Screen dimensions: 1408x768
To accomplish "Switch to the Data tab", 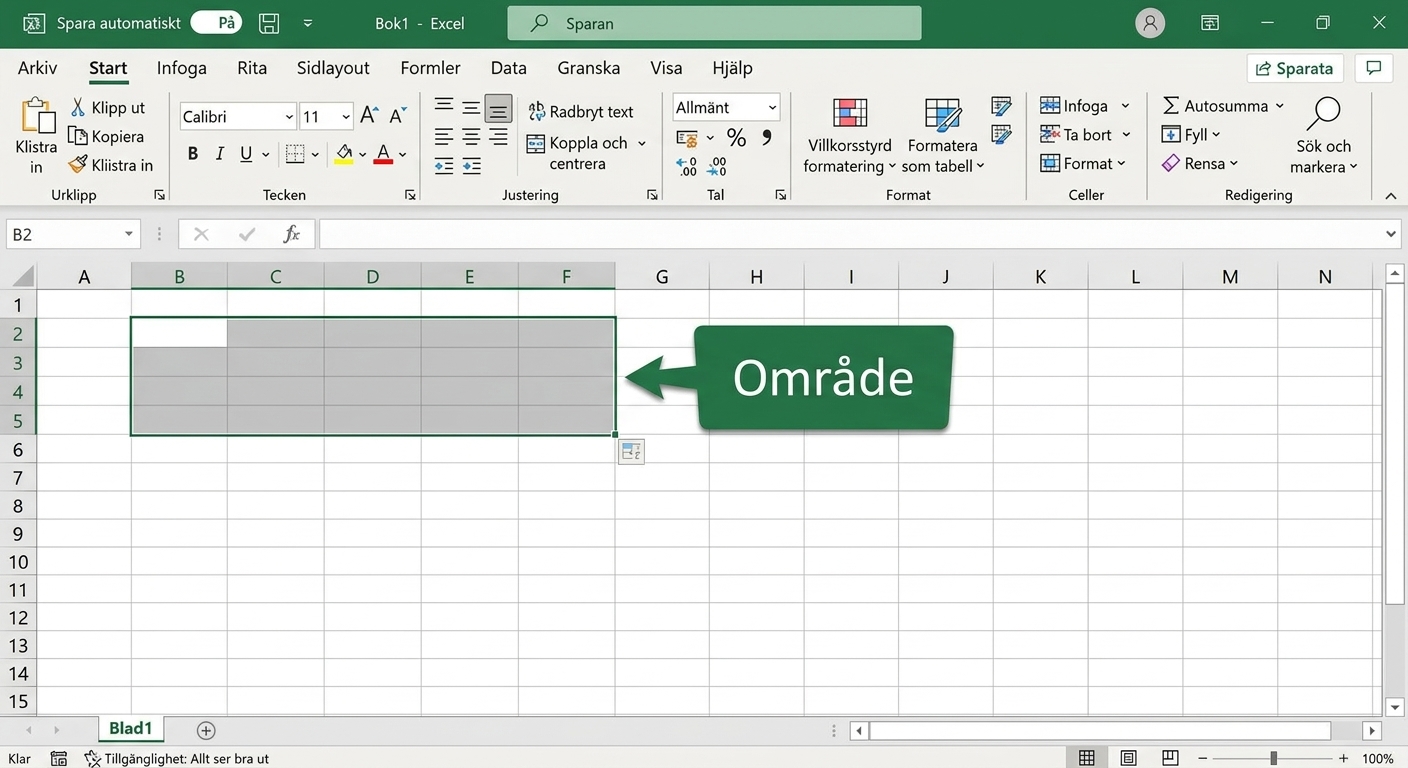I will [x=508, y=68].
